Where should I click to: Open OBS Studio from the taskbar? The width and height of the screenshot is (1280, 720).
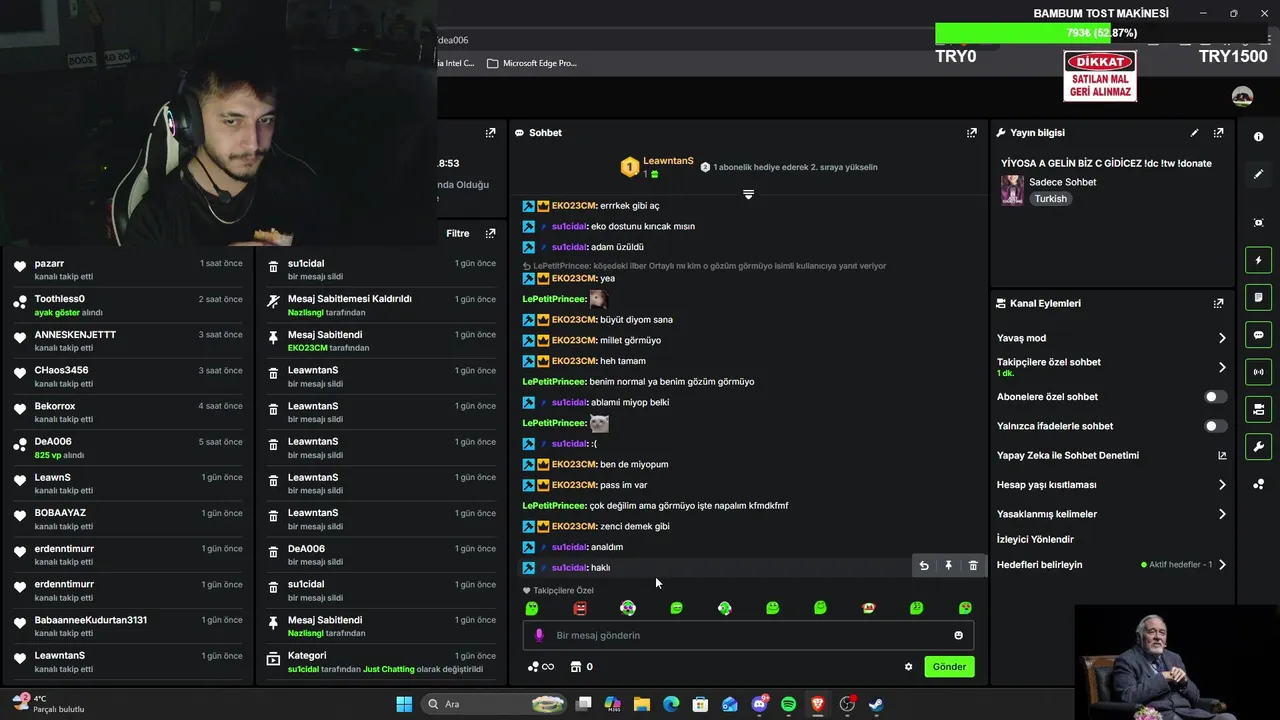(x=847, y=704)
